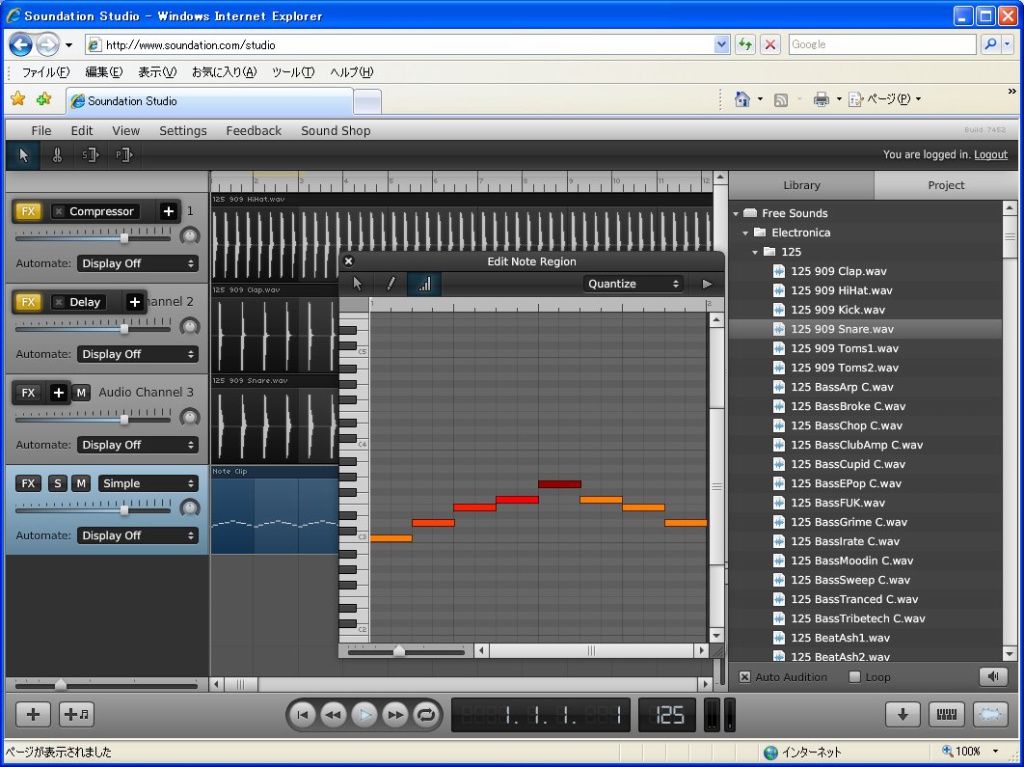Viewport: 1024px width, 767px height.
Task: Click the speaker audition button in library
Action: (993, 677)
